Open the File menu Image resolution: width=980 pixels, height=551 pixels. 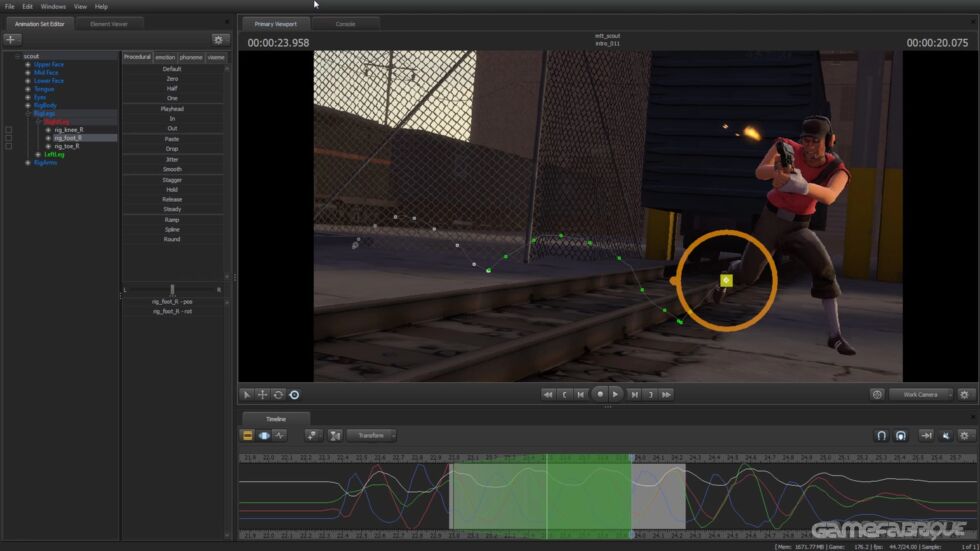(x=10, y=6)
